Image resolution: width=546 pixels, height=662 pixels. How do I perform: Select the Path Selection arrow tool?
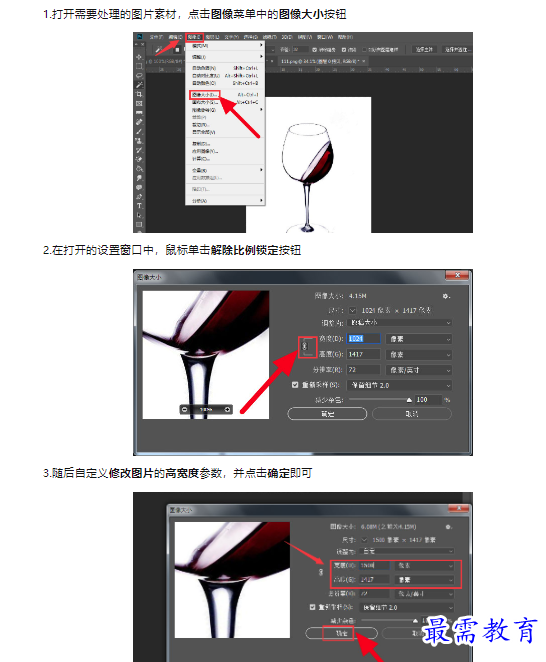pyautogui.click(x=139, y=215)
